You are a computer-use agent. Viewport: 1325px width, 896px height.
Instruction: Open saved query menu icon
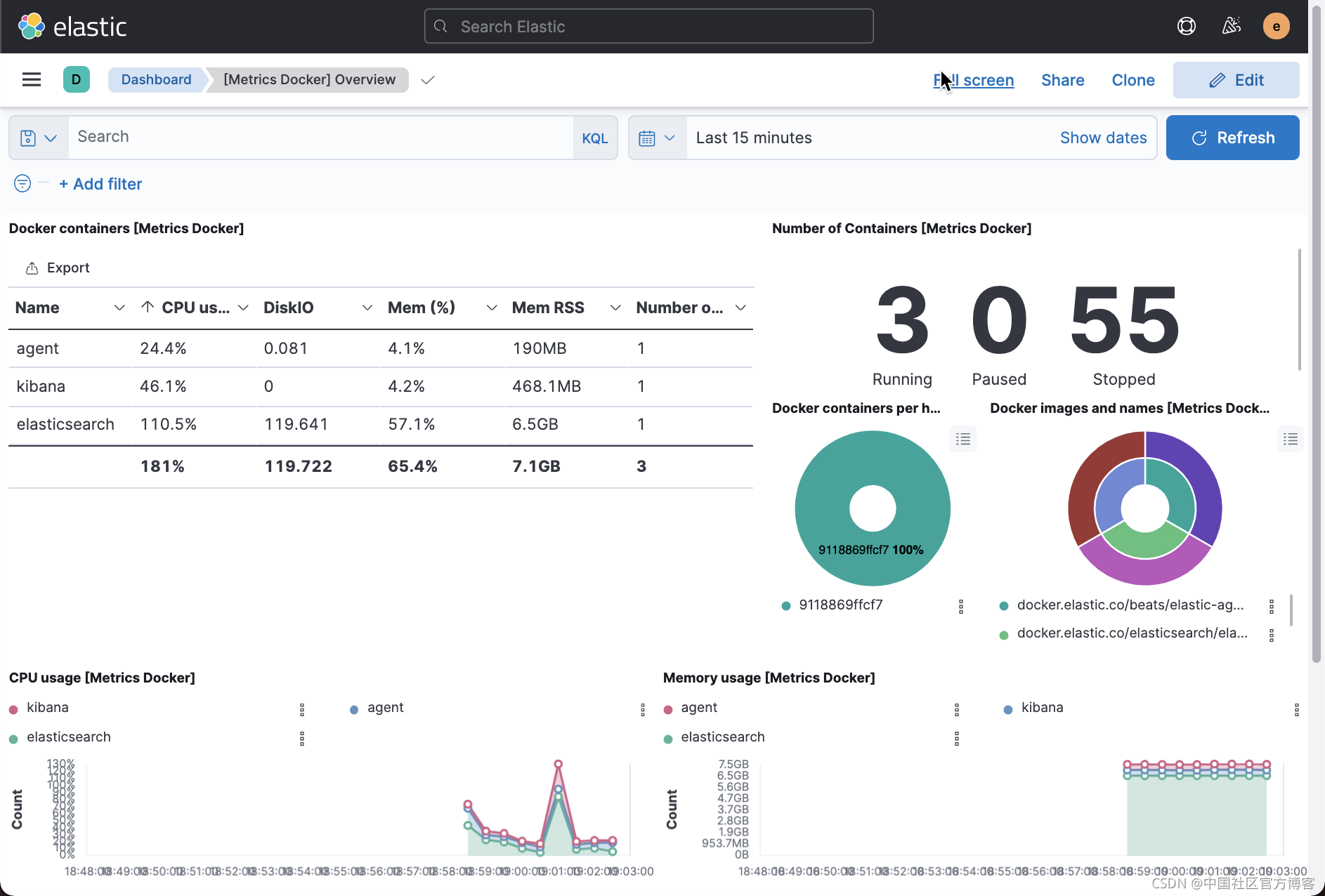[x=39, y=138]
